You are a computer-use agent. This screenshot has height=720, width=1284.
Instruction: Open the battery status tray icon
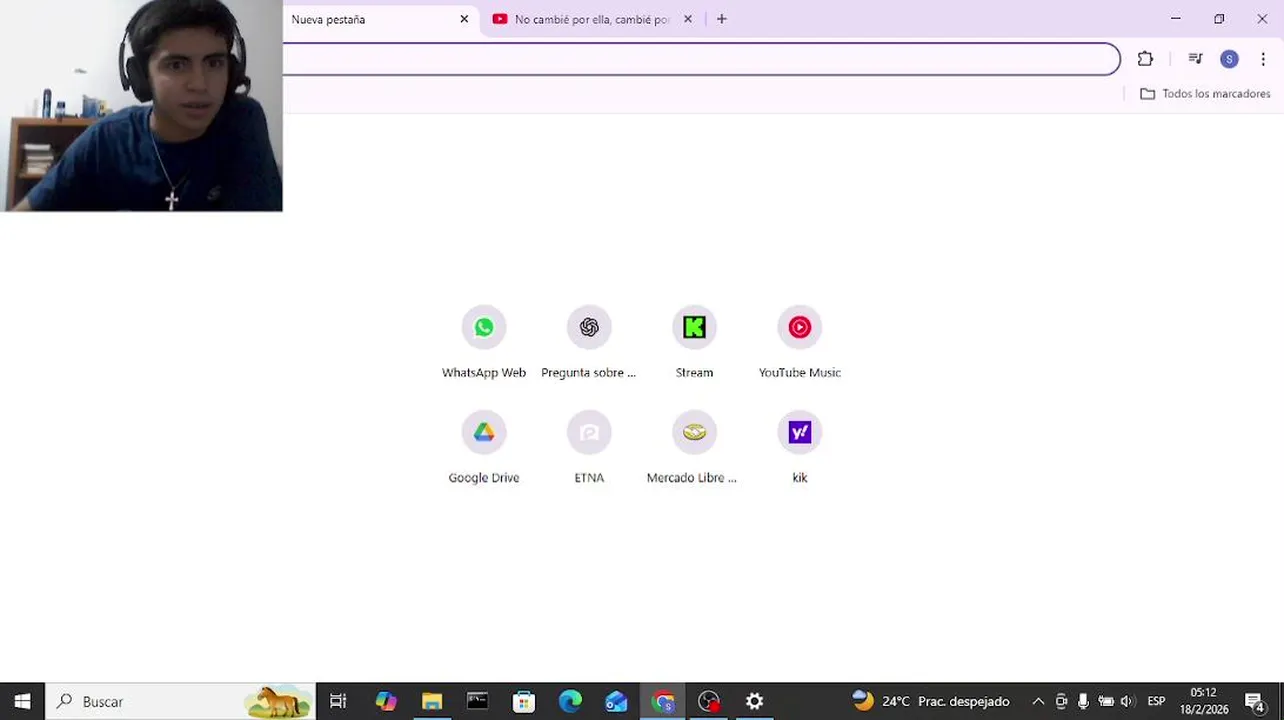point(1106,701)
